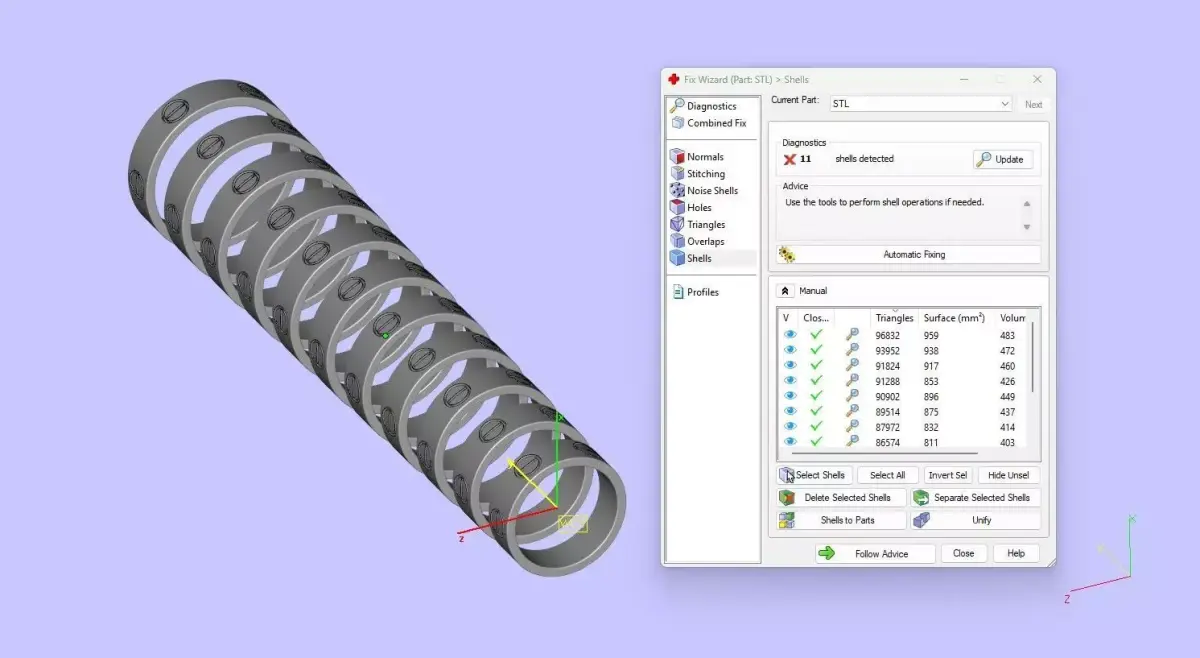Open the Triangles fixing page
The width and height of the screenshot is (1200, 658).
697,225
